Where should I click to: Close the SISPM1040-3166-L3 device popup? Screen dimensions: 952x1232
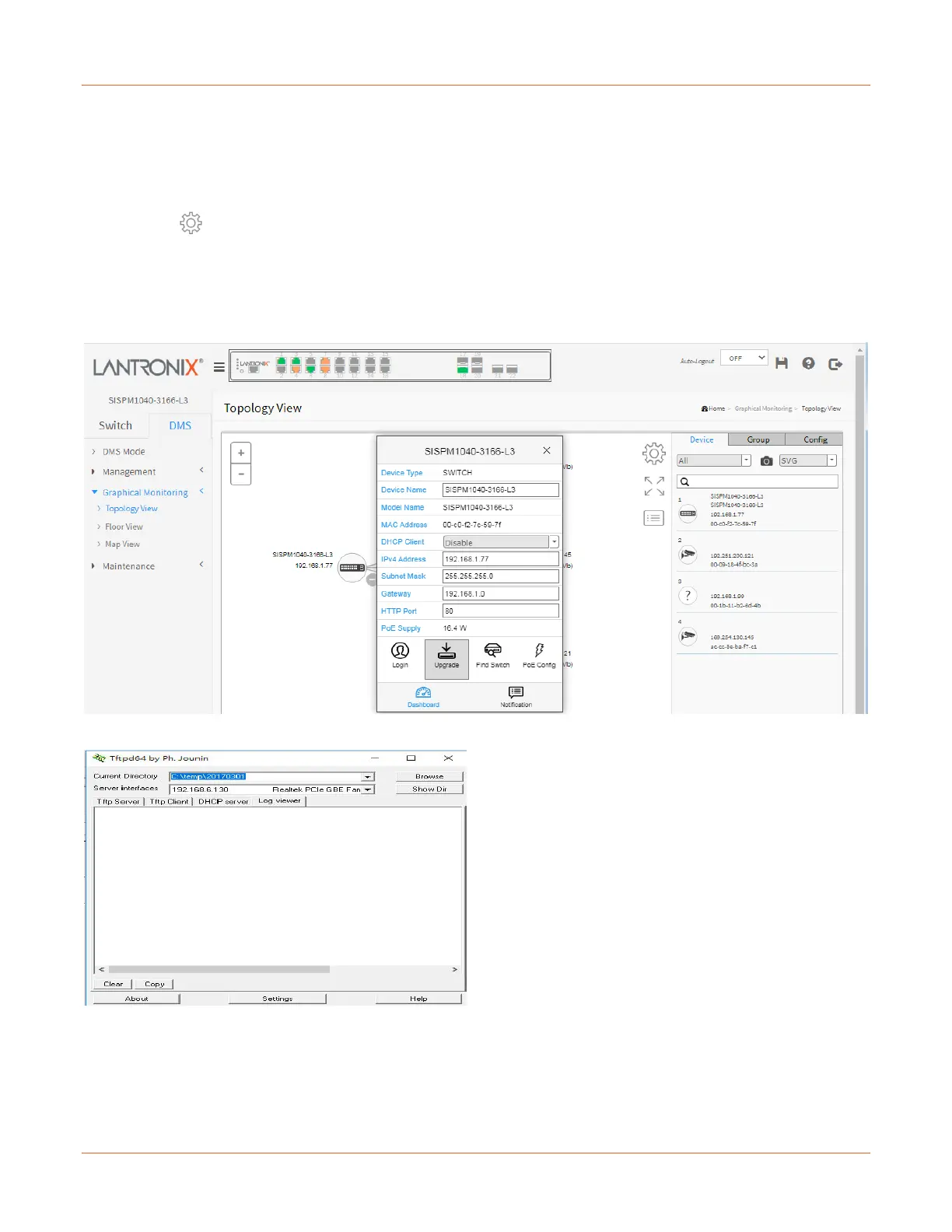coord(547,450)
